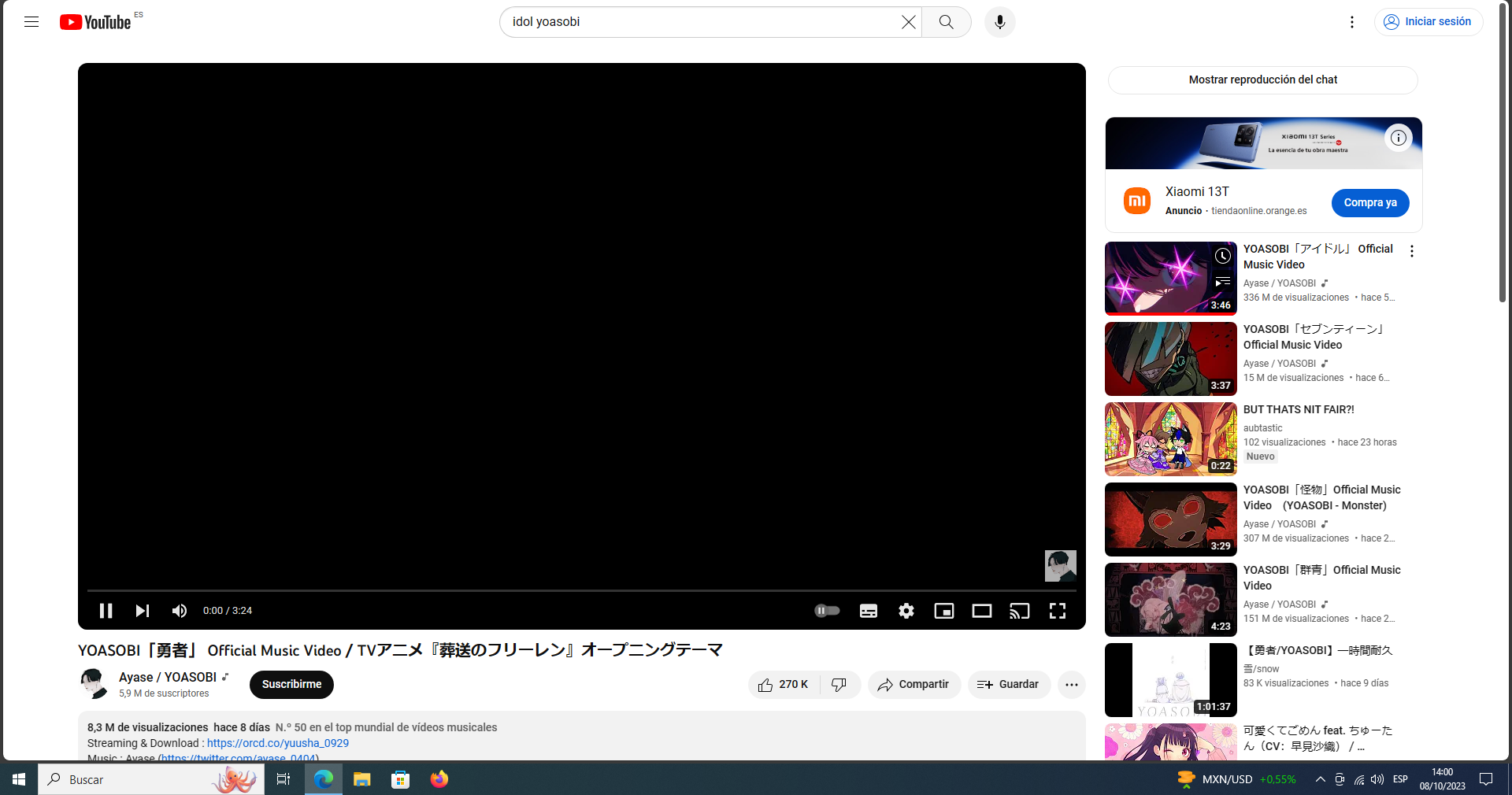This screenshot has width=1512, height=795.
Task: Open the more actions menu below the video title
Action: click(x=1071, y=685)
